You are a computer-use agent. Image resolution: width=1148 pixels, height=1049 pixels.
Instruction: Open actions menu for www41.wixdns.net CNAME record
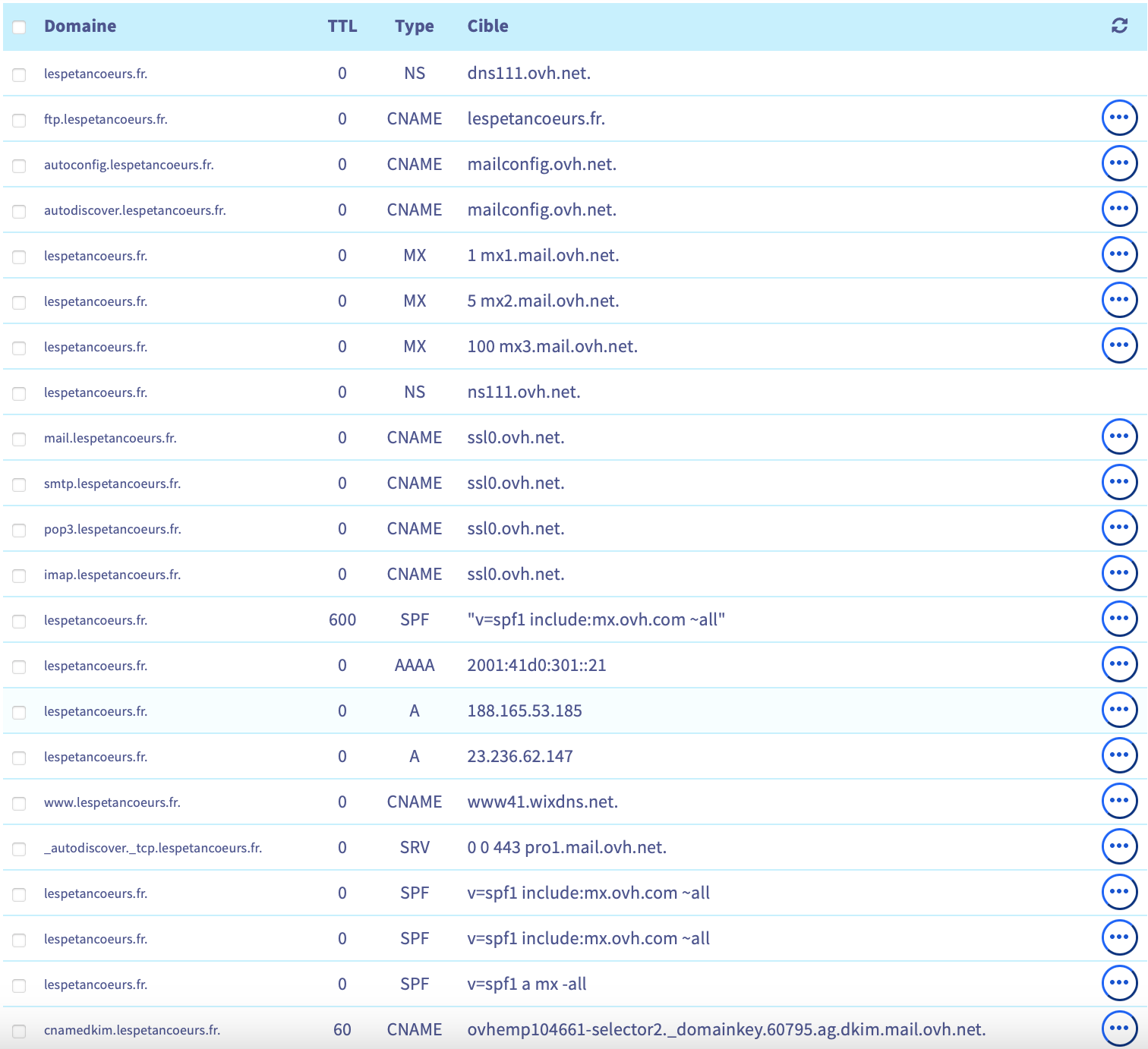click(1119, 801)
